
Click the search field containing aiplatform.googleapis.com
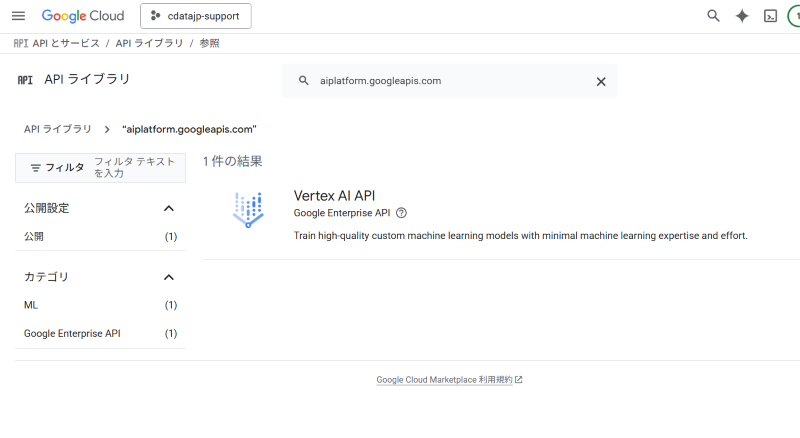coord(449,81)
